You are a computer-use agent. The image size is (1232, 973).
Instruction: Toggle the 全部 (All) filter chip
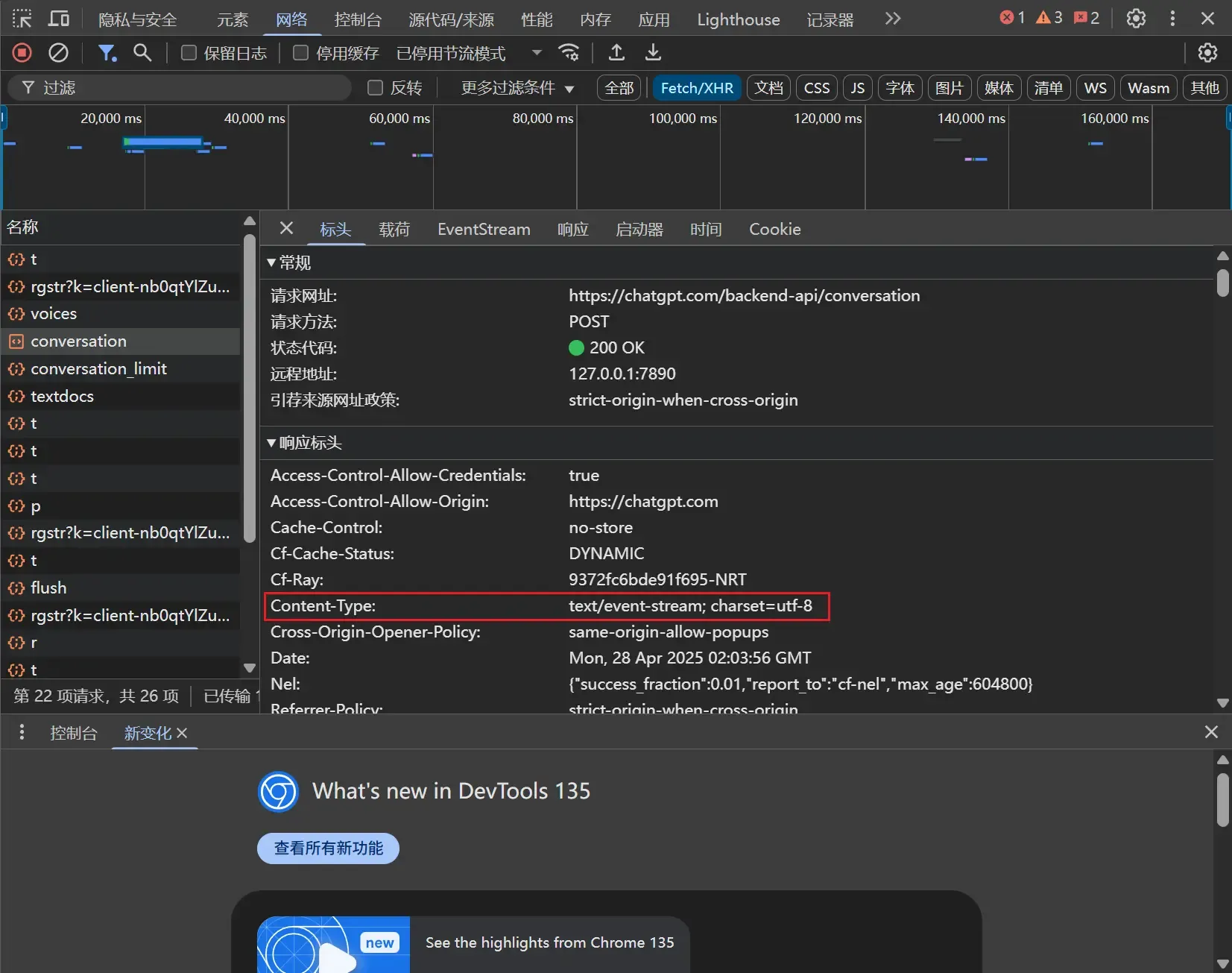(619, 88)
